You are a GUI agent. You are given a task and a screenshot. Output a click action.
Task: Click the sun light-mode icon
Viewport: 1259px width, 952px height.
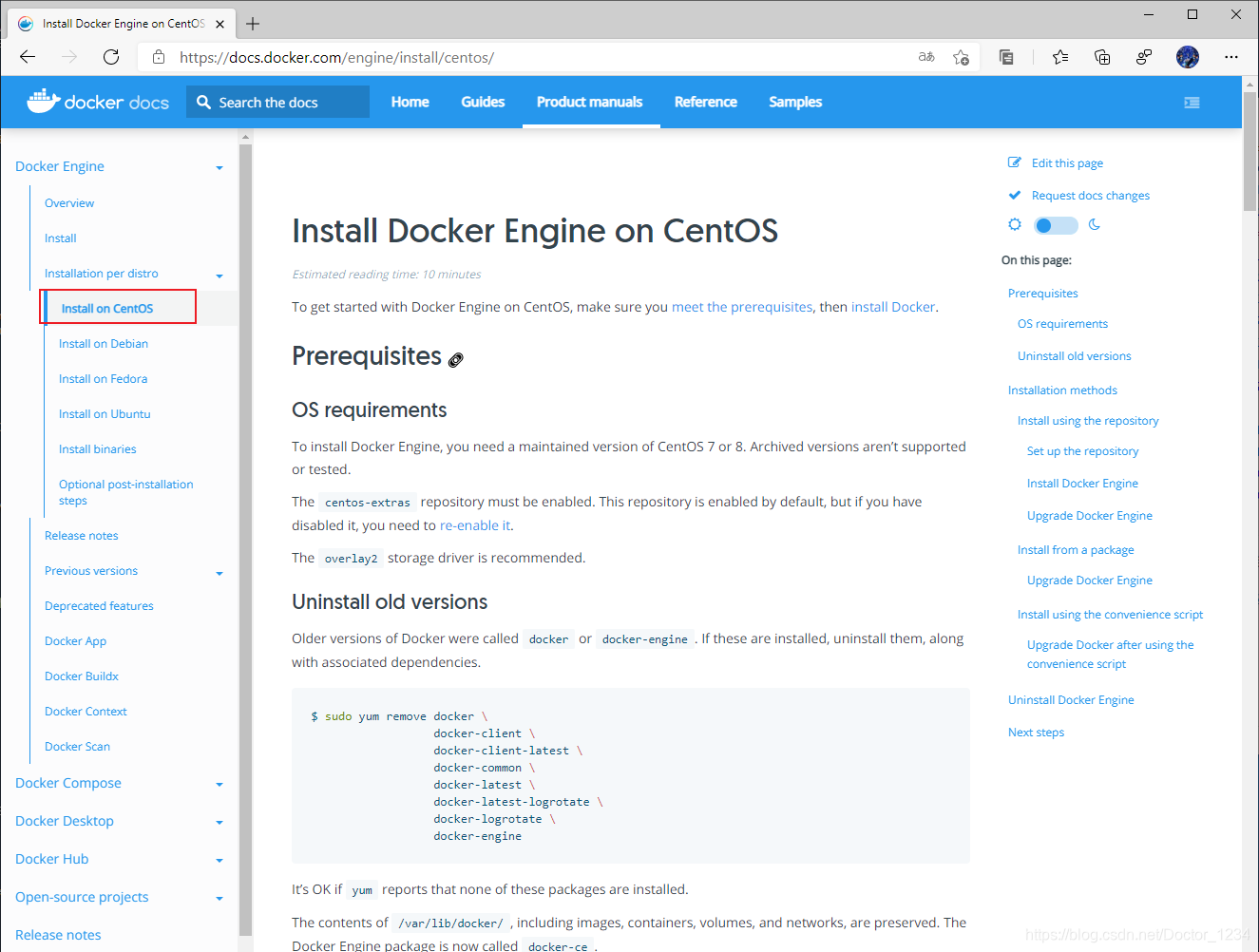pos(1015,224)
